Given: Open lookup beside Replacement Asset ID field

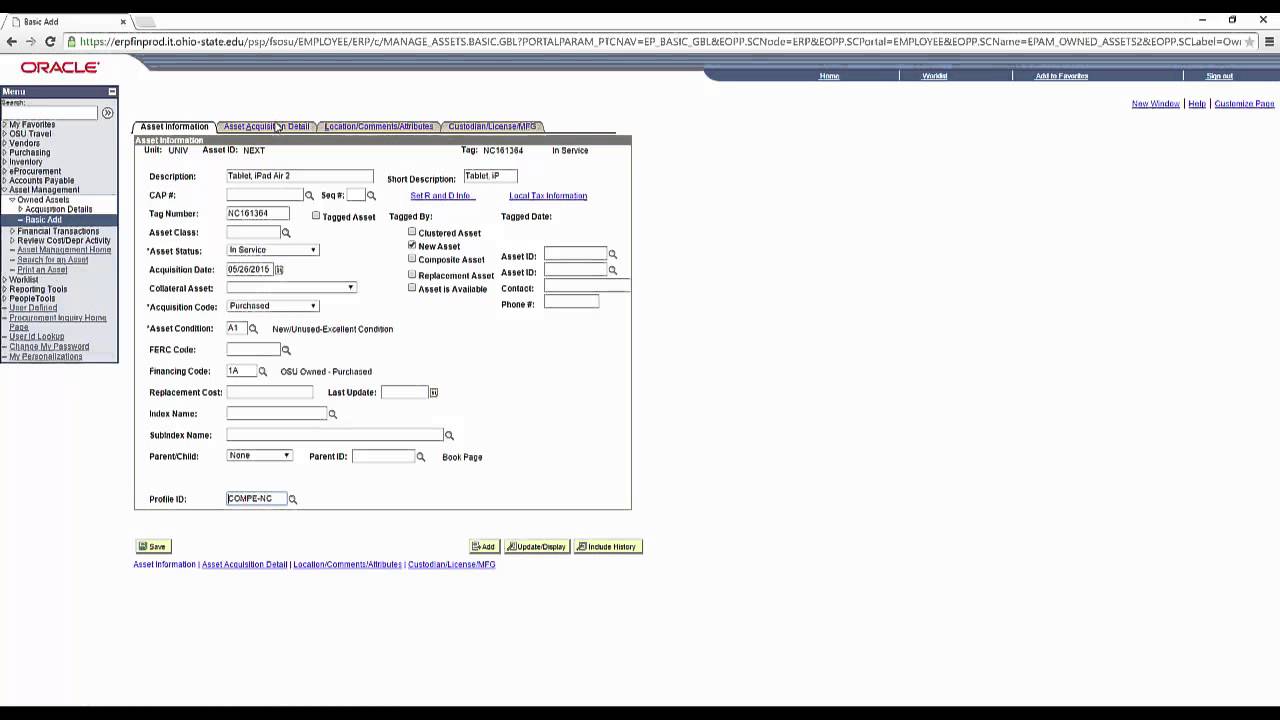Looking at the screenshot, I should 613,271.
